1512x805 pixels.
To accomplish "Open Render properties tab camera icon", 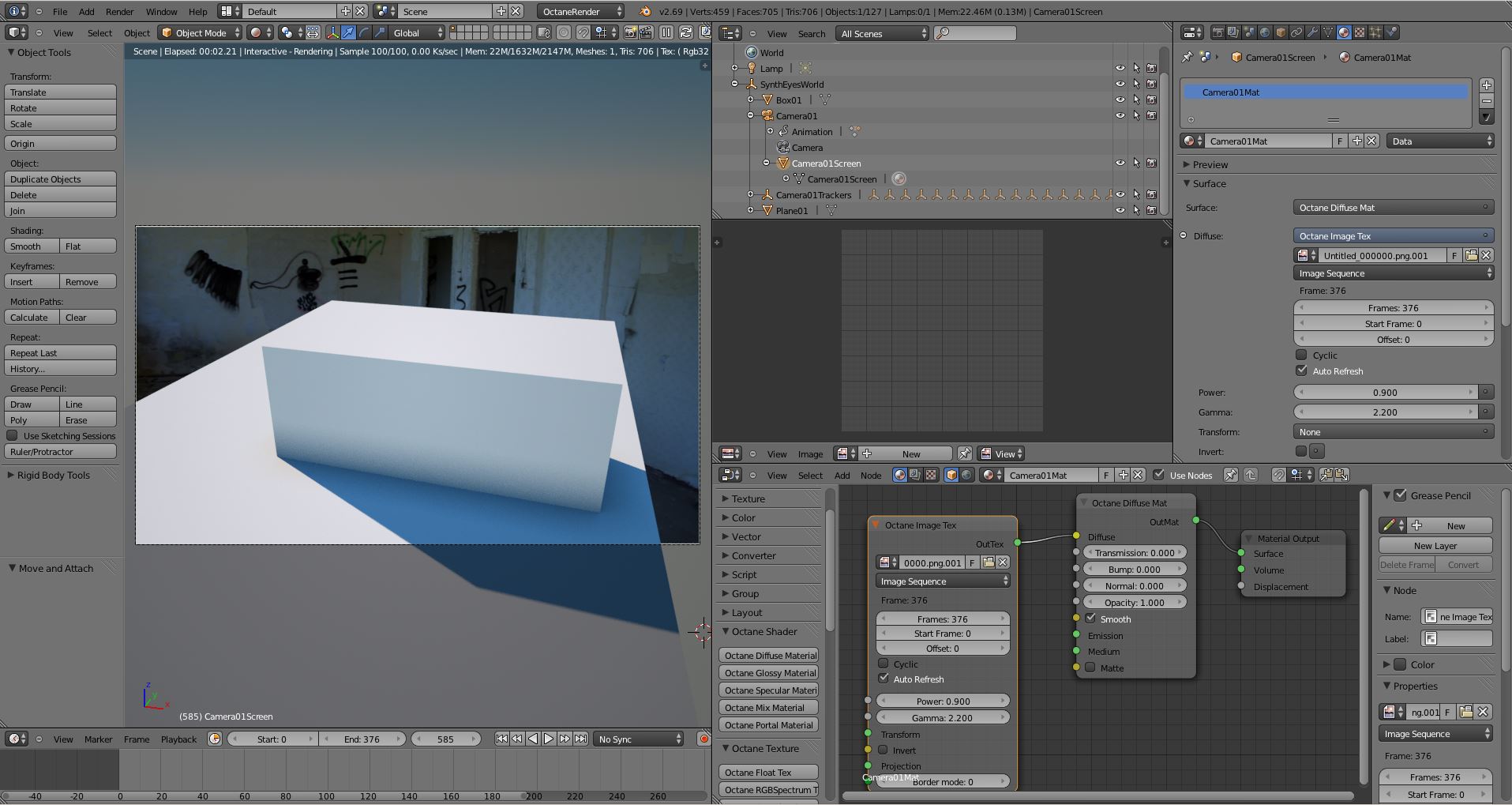I will 1218,32.
